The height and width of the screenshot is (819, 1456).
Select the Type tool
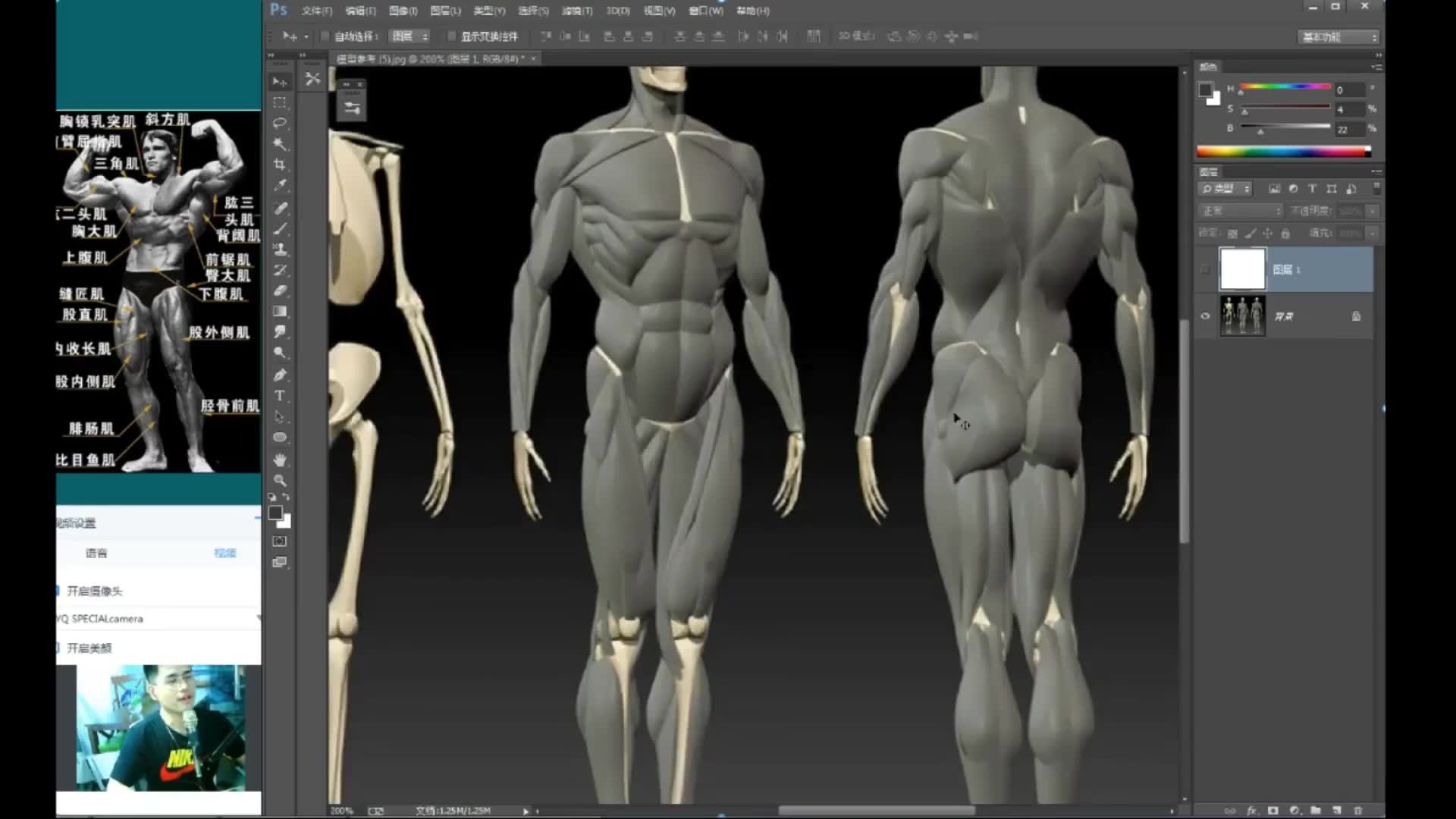tap(280, 396)
